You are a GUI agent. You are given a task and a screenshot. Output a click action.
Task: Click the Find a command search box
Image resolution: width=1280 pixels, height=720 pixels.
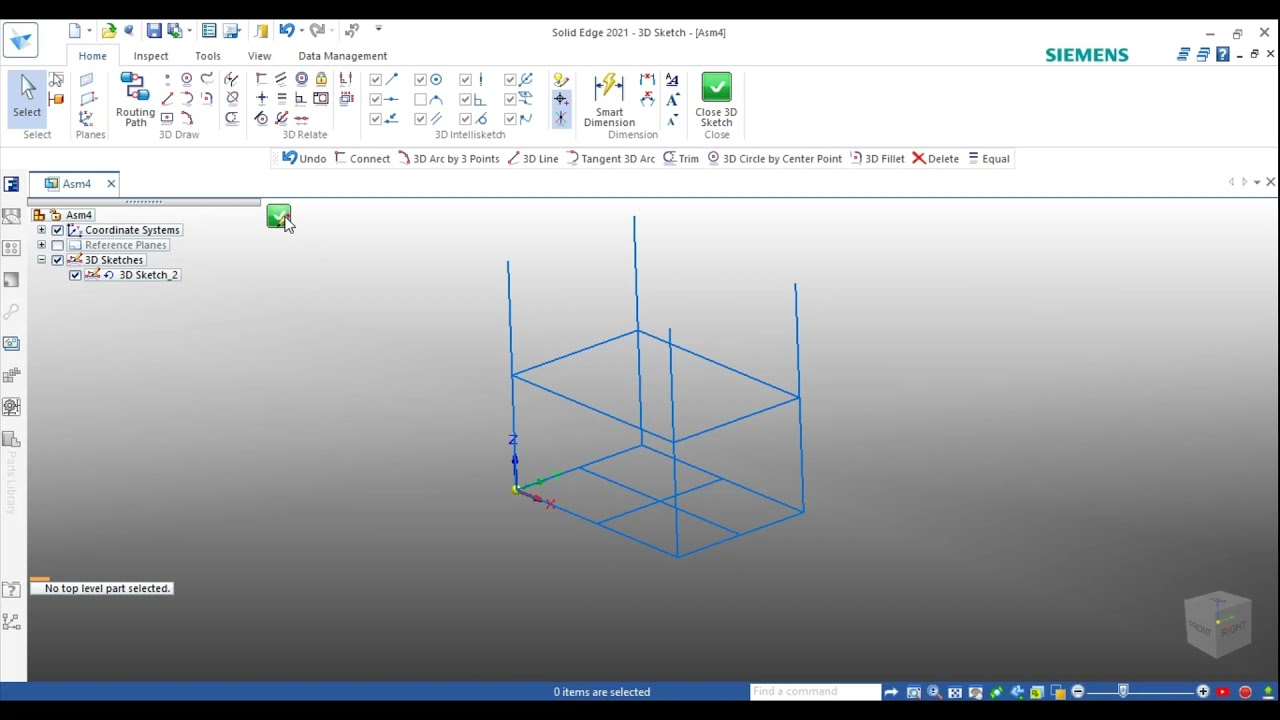pos(815,691)
